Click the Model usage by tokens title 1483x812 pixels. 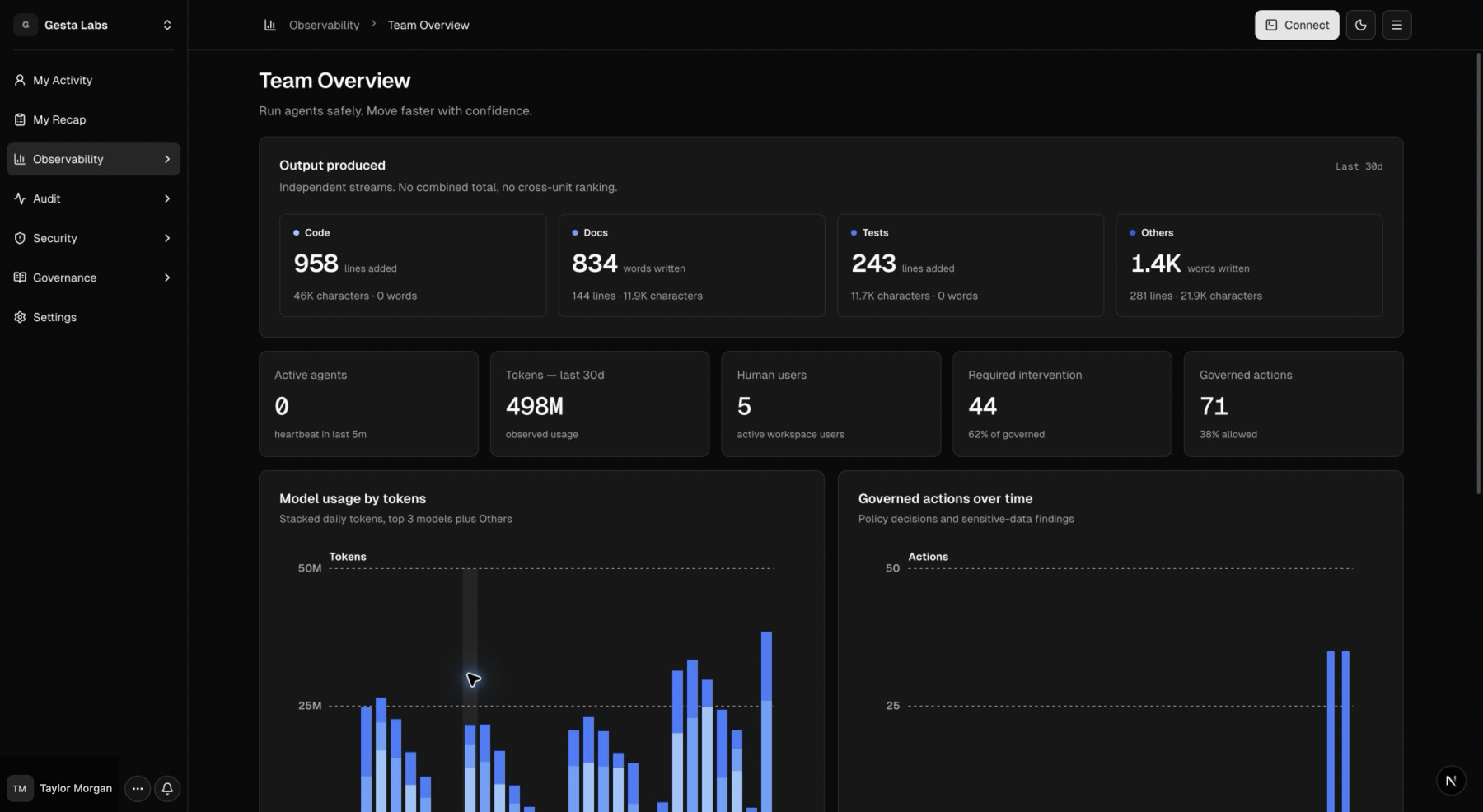[x=353, y=499]
